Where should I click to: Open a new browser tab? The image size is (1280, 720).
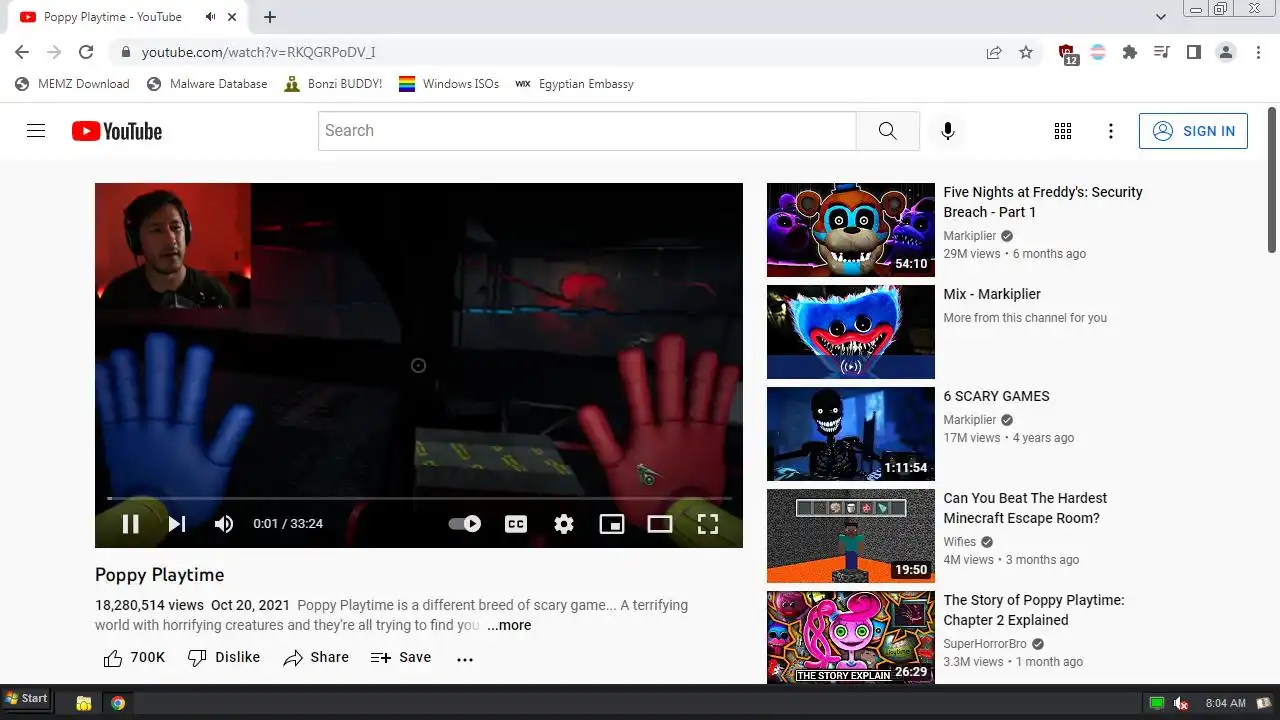coord(270,17)
